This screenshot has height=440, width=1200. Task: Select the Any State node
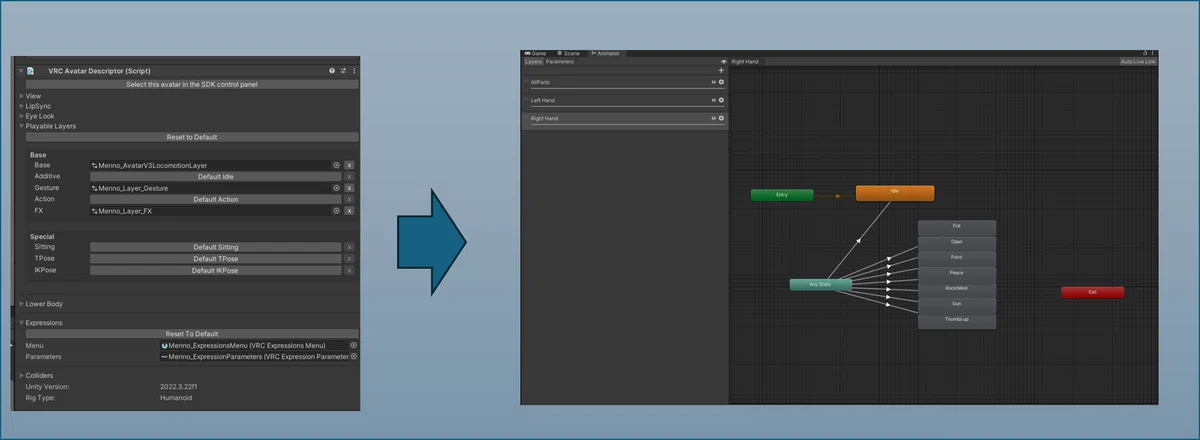(820, 284)
